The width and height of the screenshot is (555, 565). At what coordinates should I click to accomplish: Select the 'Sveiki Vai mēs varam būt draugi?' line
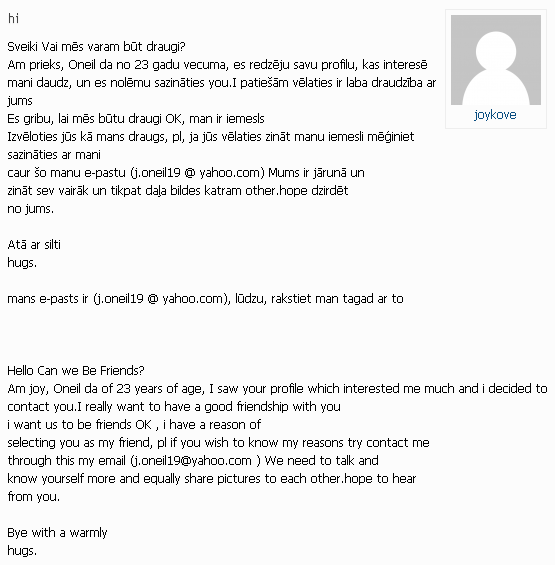tap(96, 46)
